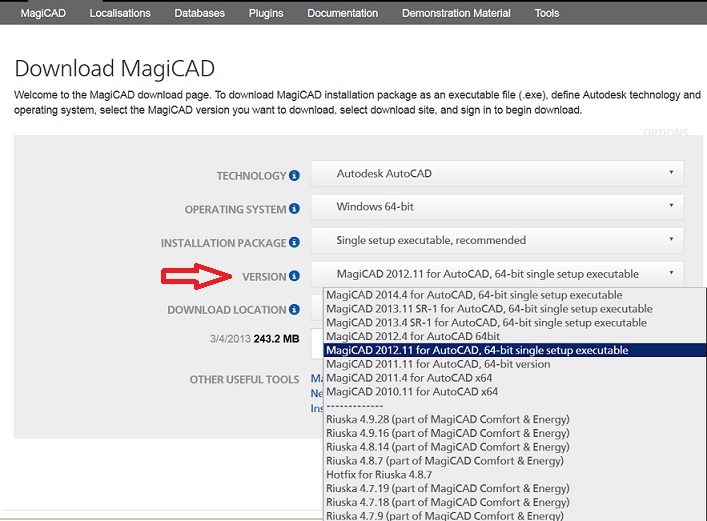707x521 pixels.
Task: Open the Technology dropdown showing Autodesk AutoCAD
Action: pyautogui.click(x=497, y=174)
